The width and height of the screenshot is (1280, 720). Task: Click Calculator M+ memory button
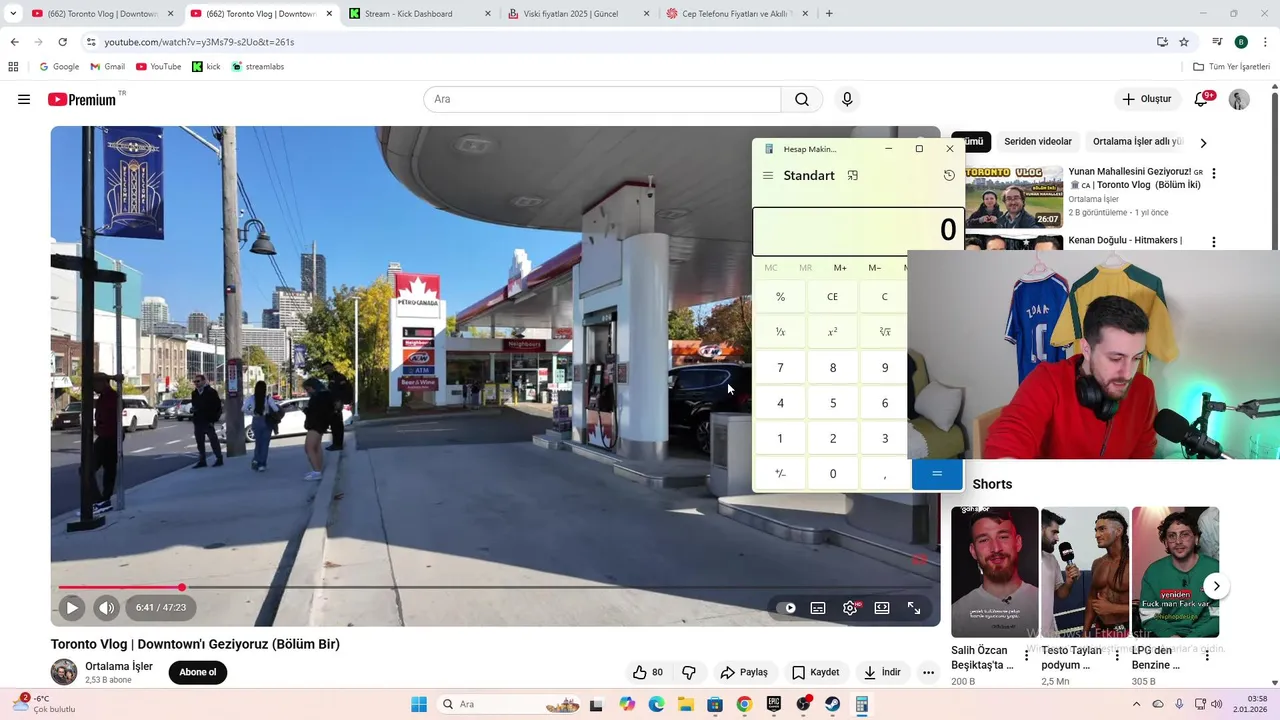coord(840,268)
